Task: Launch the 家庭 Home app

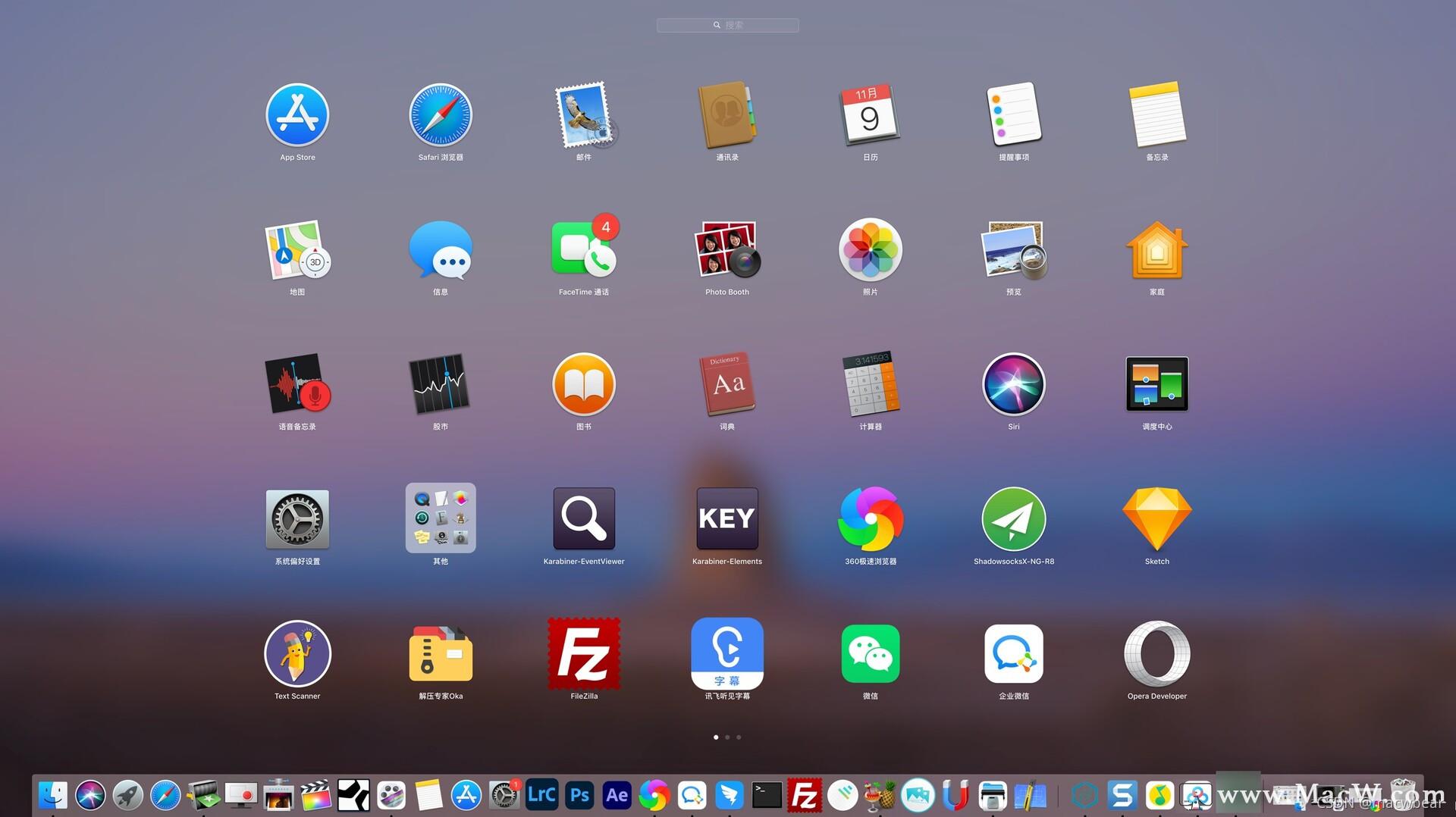Action: pos(1157,250)
